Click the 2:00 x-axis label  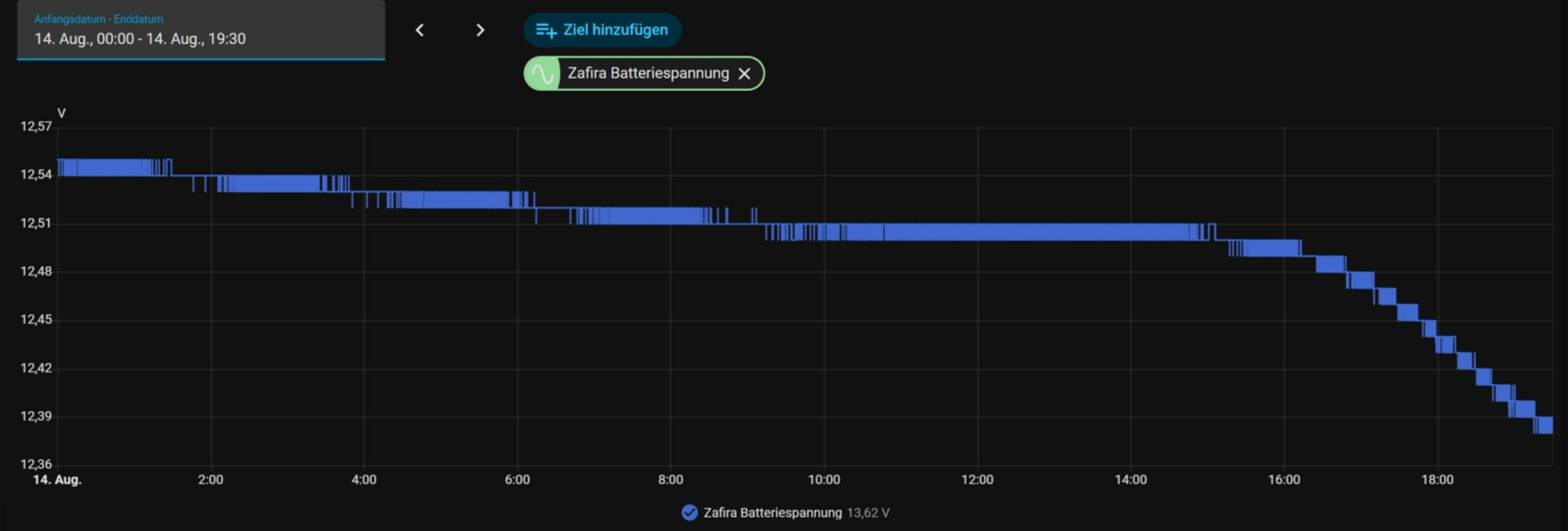tap(211, 480)
